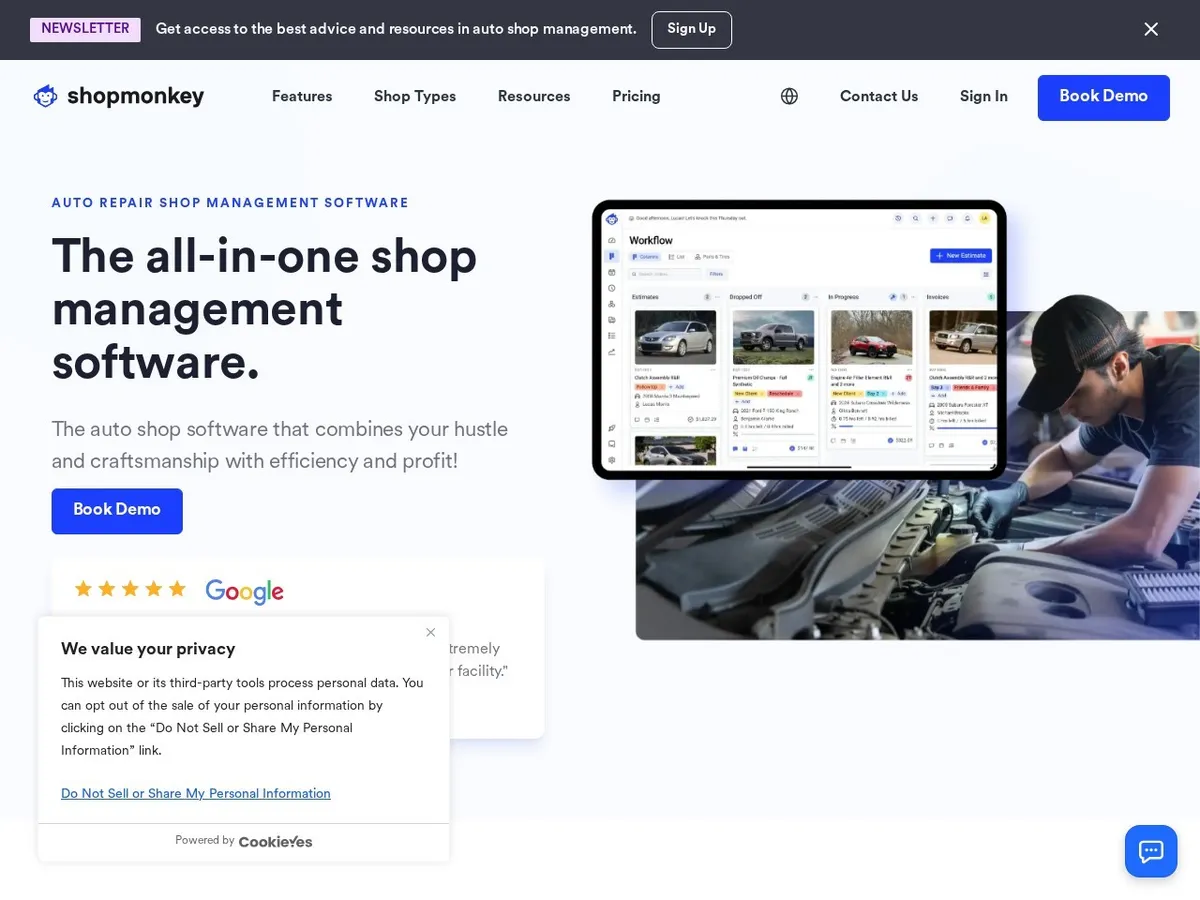Screen dimensions: 1200x900
Task: Click the 'Powered by' text
Action: pyautogui.click(x=205, y=841)
